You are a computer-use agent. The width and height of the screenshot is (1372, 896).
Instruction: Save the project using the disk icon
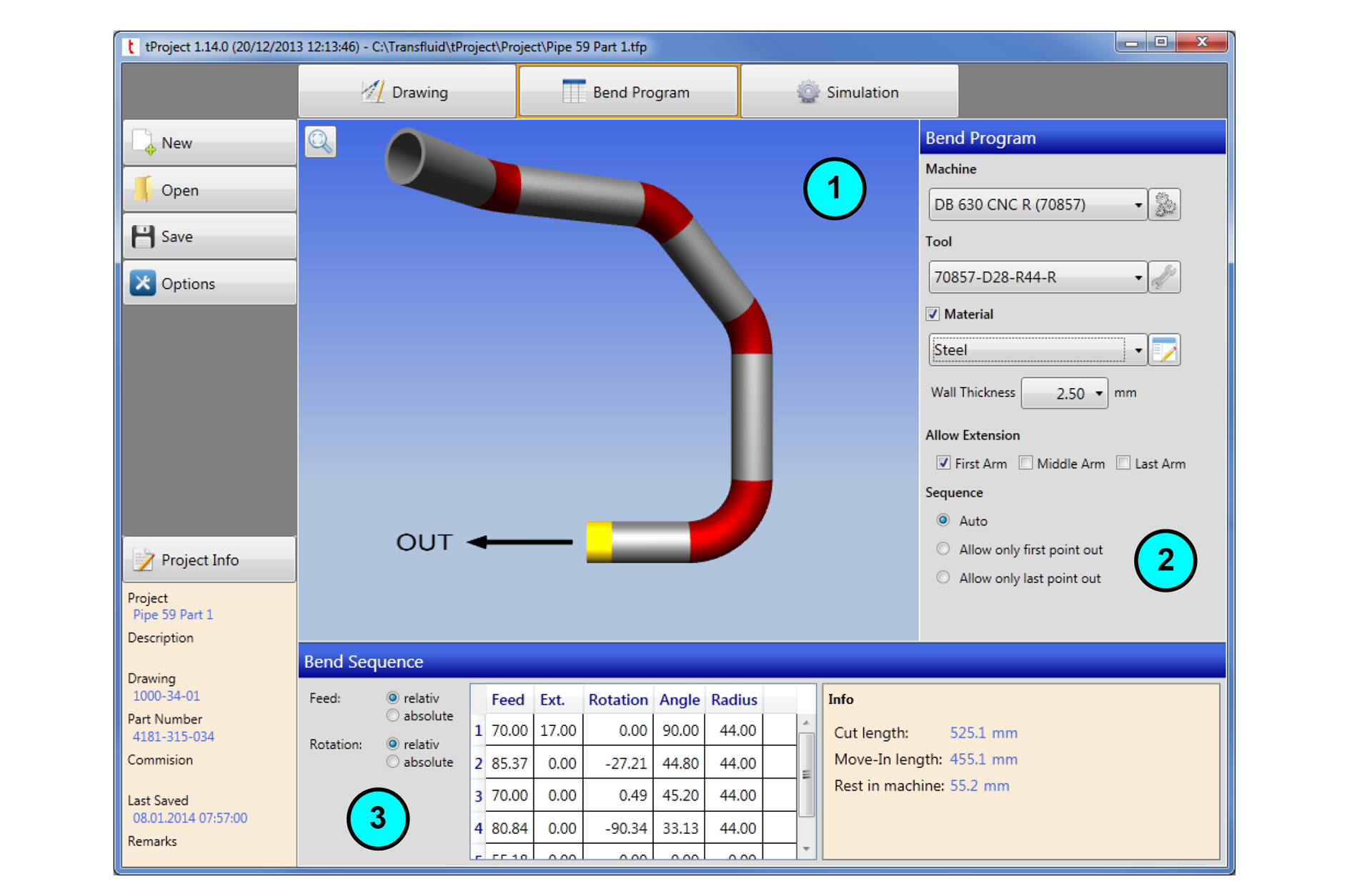tap(144, 236)
